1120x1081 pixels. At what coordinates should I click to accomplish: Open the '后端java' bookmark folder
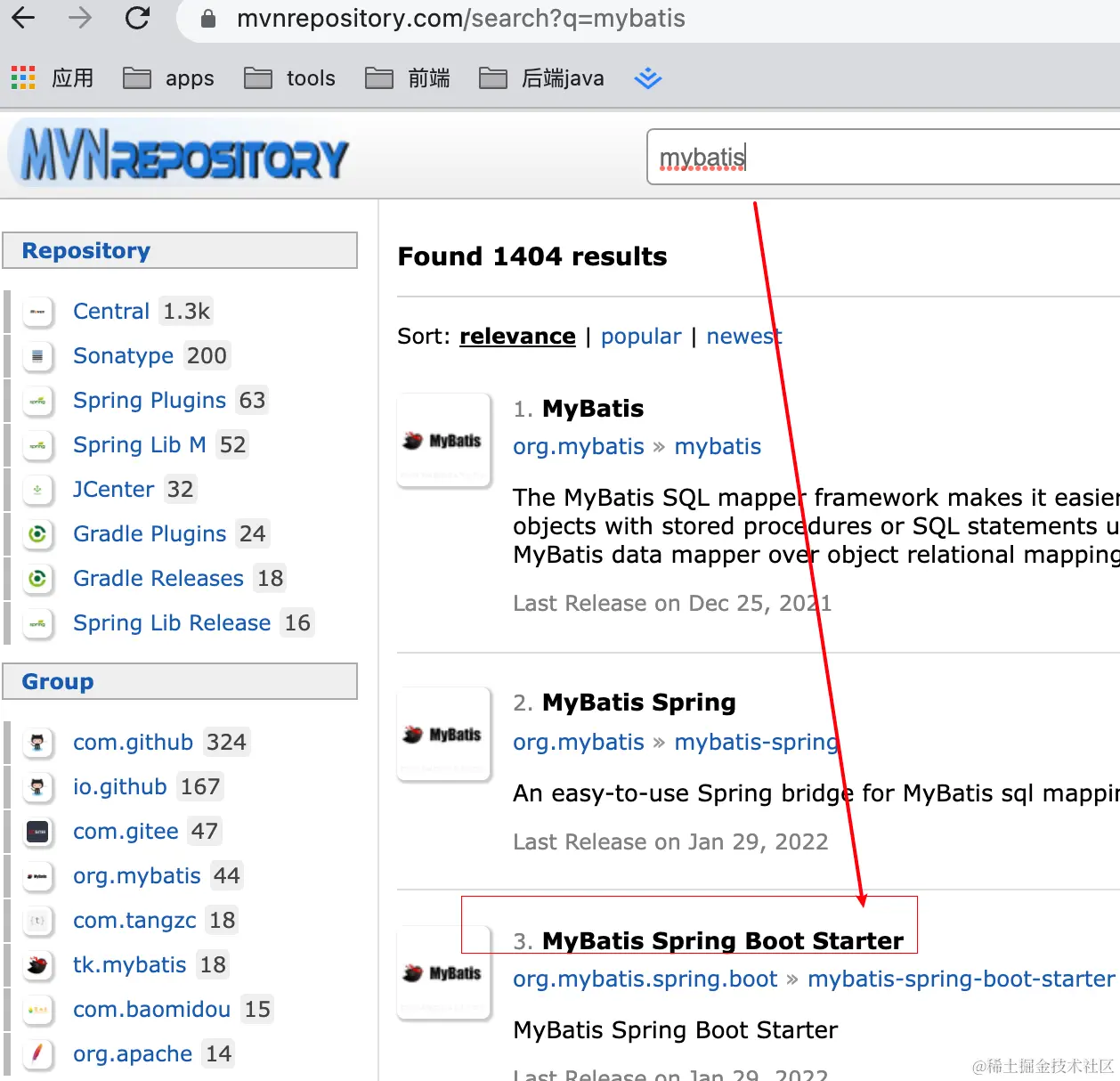coord(542,78)
